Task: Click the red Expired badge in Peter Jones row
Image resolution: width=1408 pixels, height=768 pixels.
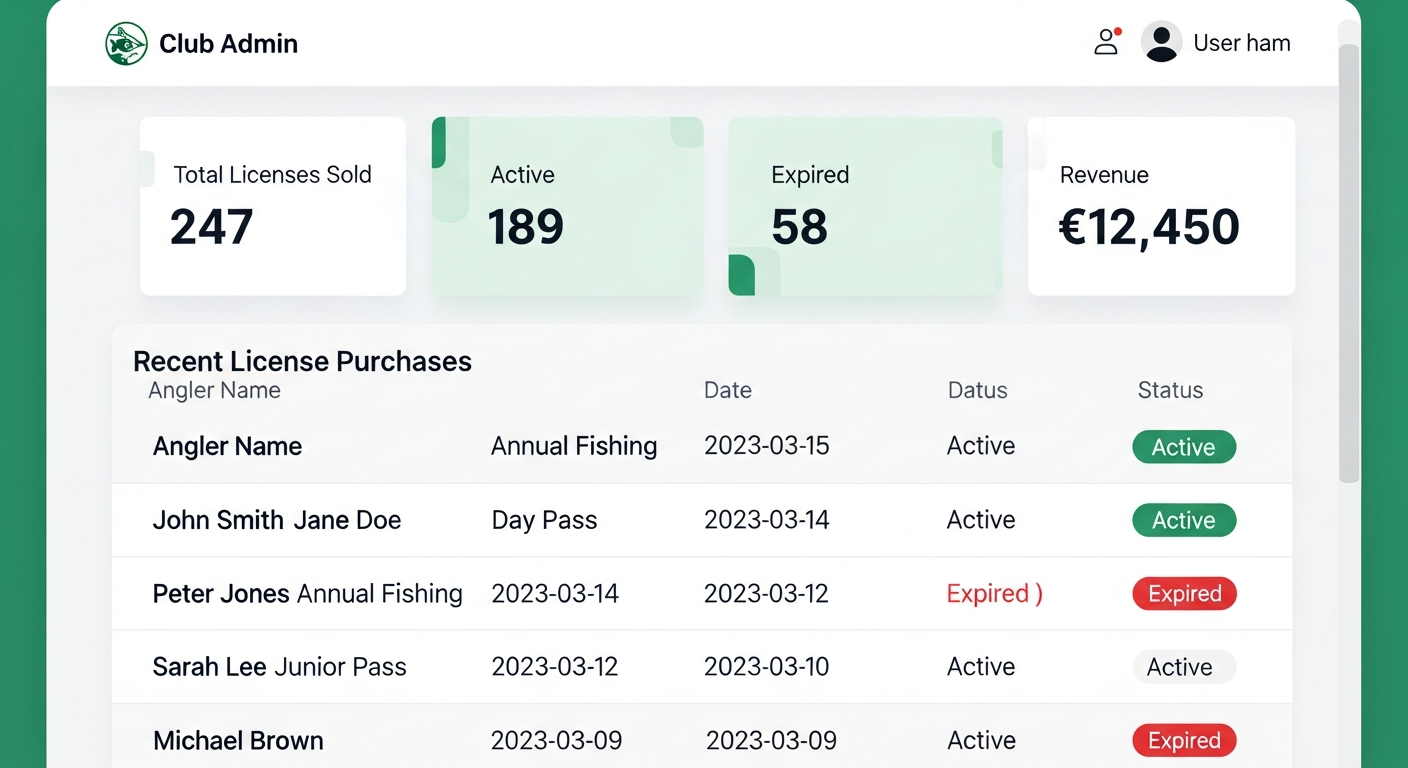Action: (x=1184, y=594)
